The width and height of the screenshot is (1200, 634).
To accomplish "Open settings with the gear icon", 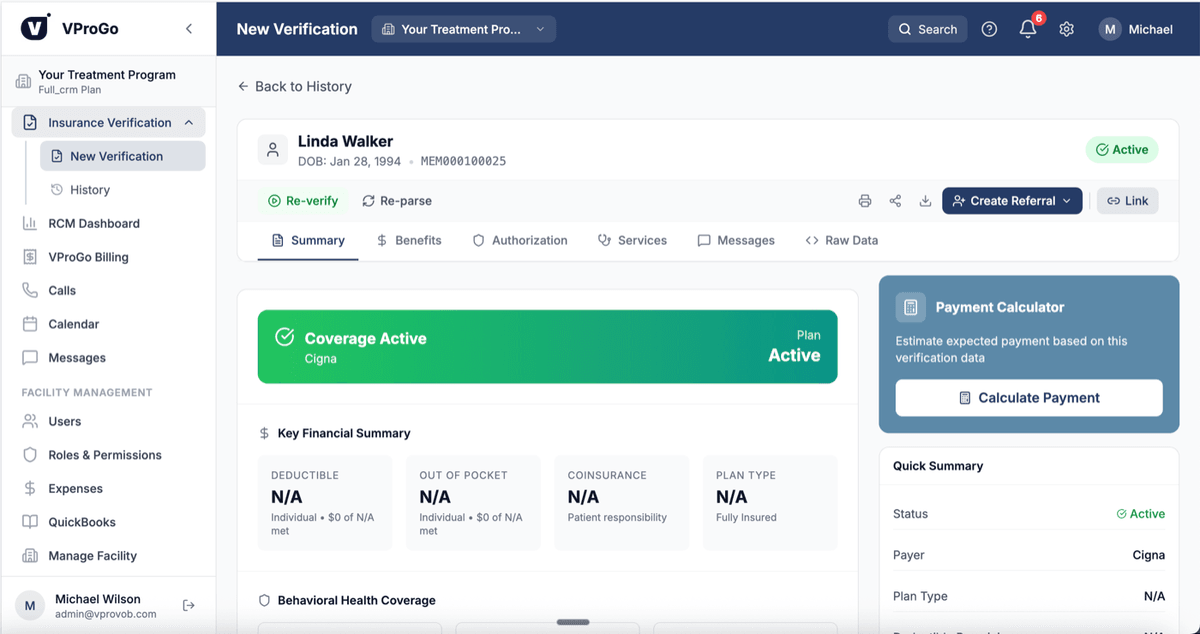I will click(1066, 29).
